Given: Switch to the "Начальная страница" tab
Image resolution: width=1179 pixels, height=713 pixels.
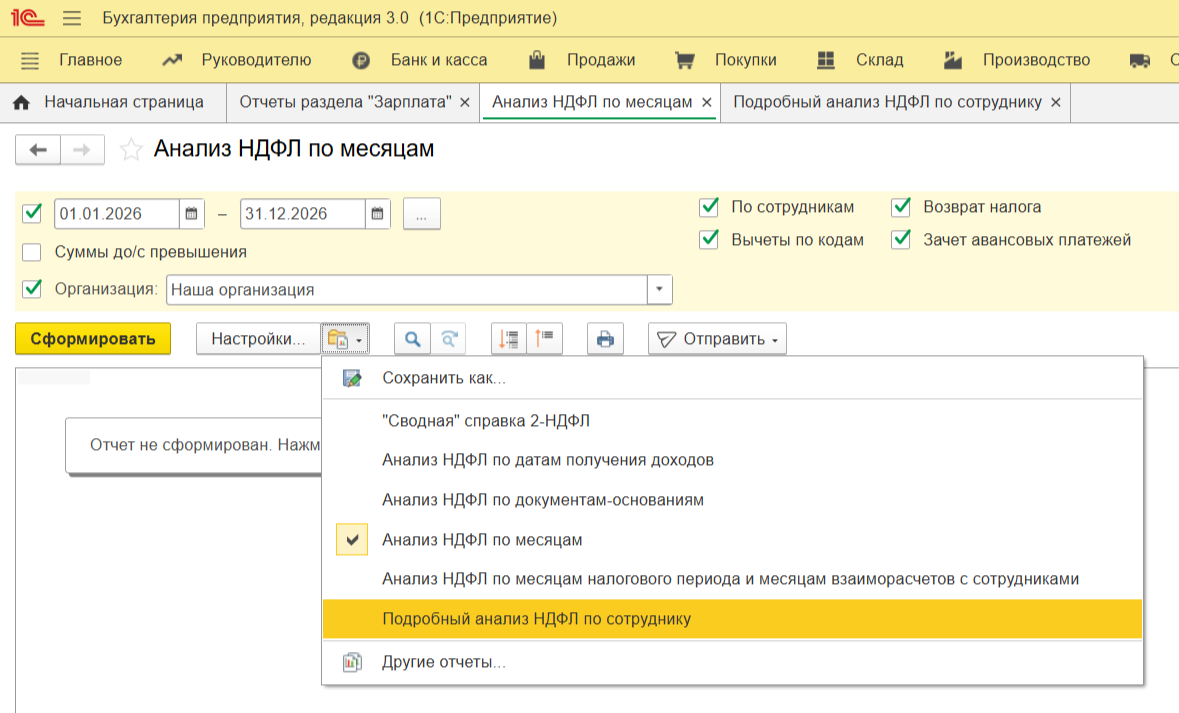Looking at the screenshot, I should (112, 102).
